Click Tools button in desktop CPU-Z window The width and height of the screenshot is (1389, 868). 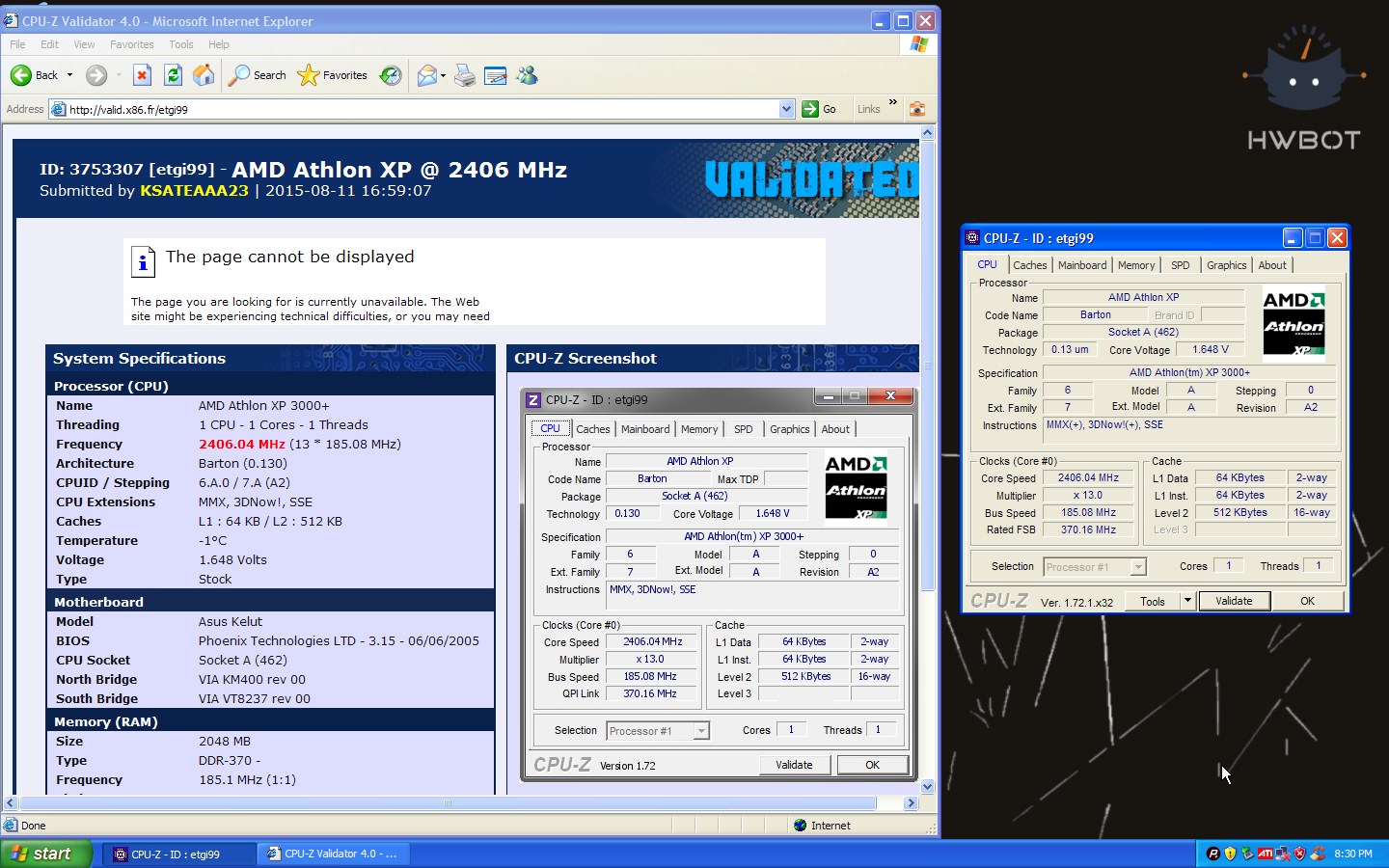click(x=1153, y=601)
